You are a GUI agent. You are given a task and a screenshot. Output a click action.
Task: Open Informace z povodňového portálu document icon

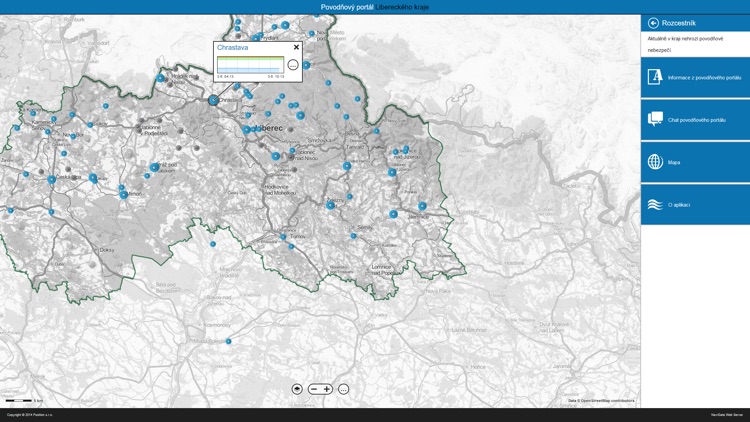pos(655,77)
